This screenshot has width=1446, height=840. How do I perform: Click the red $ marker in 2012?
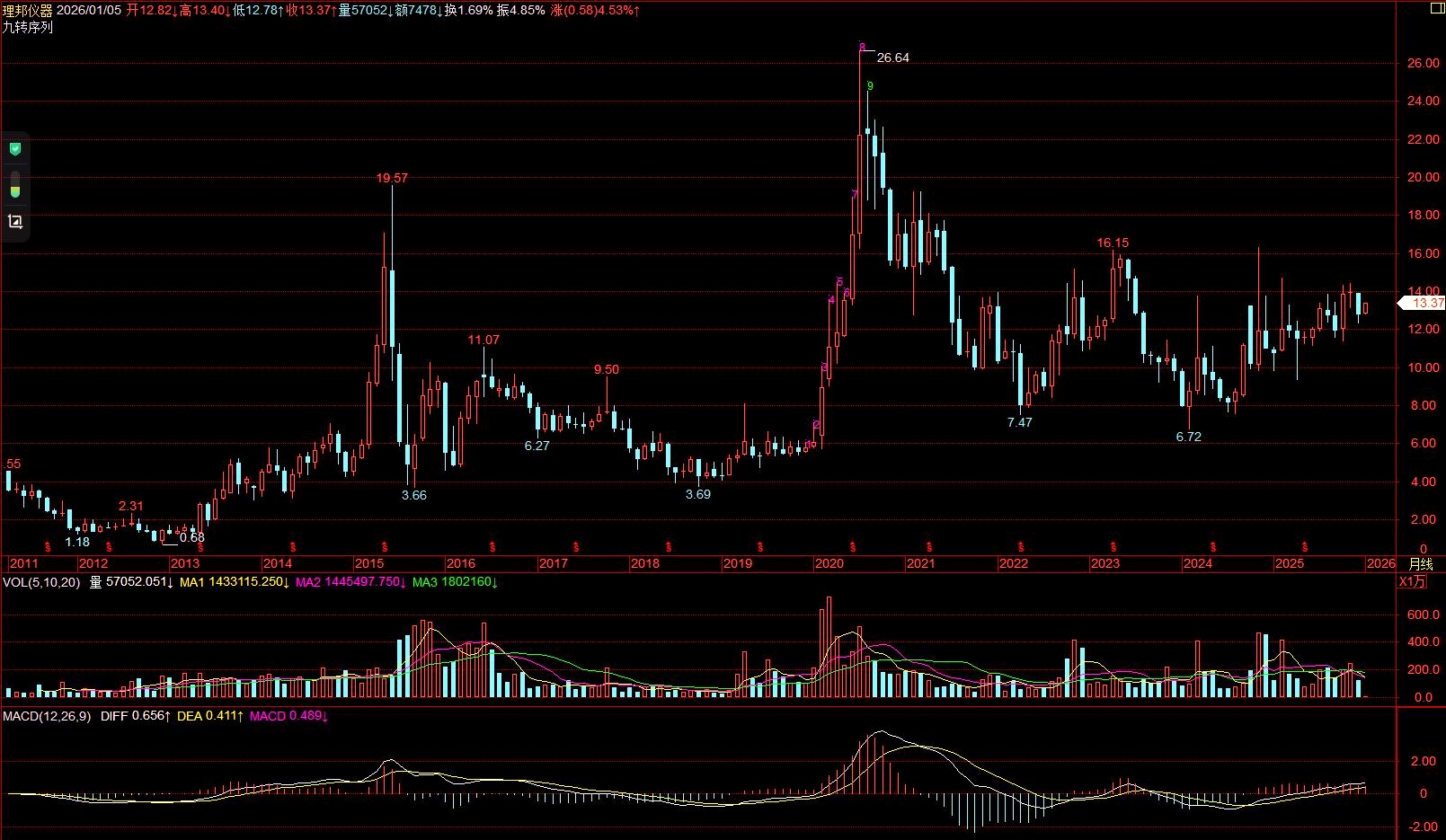[x=109, y=546]
